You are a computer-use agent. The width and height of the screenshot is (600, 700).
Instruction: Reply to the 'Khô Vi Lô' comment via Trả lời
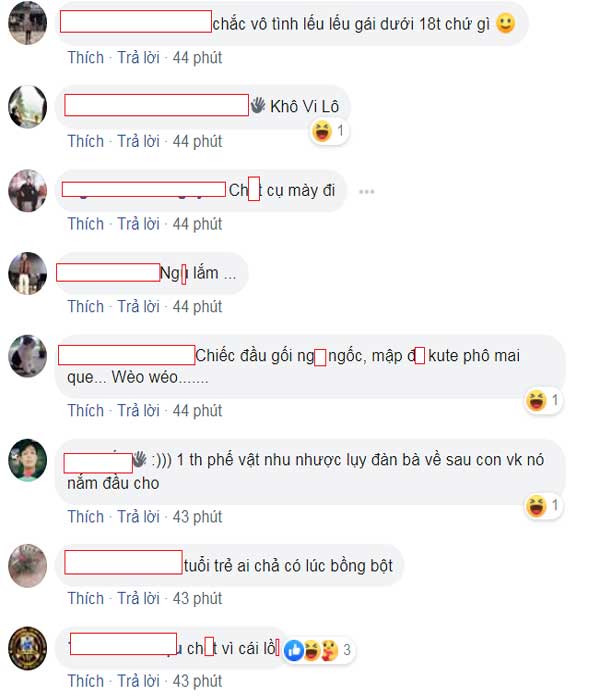click(138, 141)
